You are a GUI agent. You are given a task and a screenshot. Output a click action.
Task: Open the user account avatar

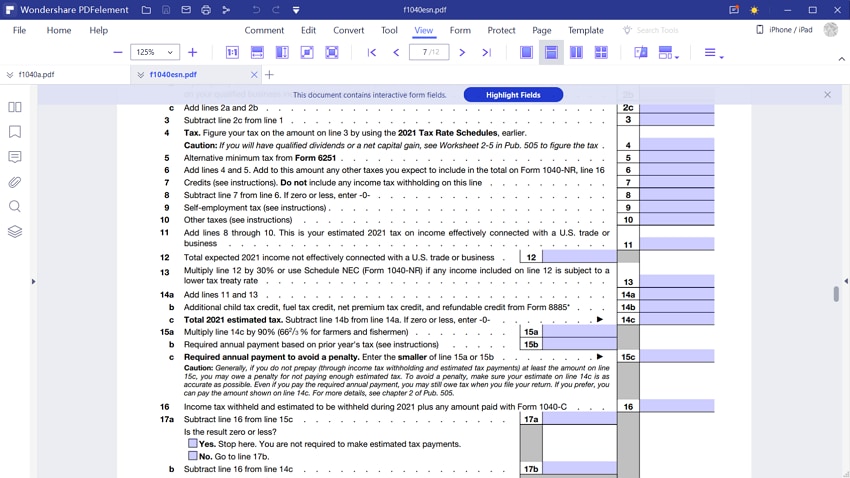point(830,30)
